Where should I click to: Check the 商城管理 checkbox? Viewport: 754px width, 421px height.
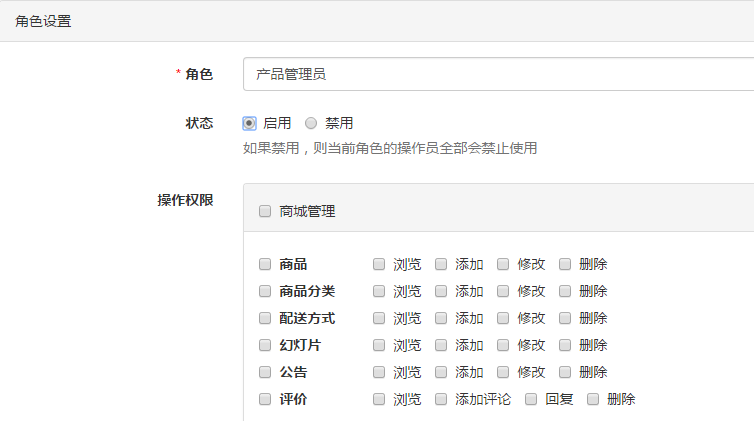265,211
